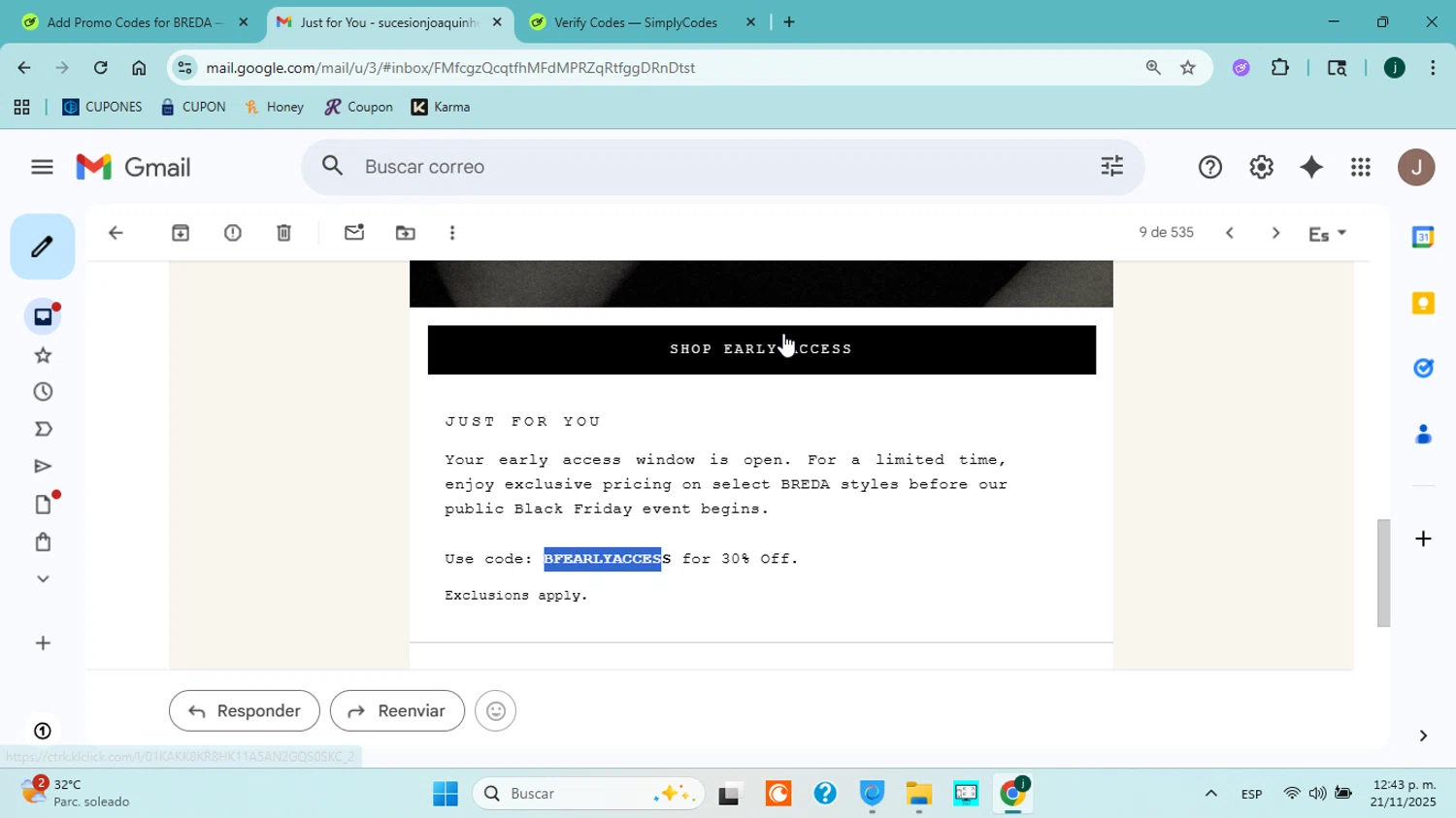Create new label plus icon
The width and height of the screenshot is (1456, 818).
43,643
